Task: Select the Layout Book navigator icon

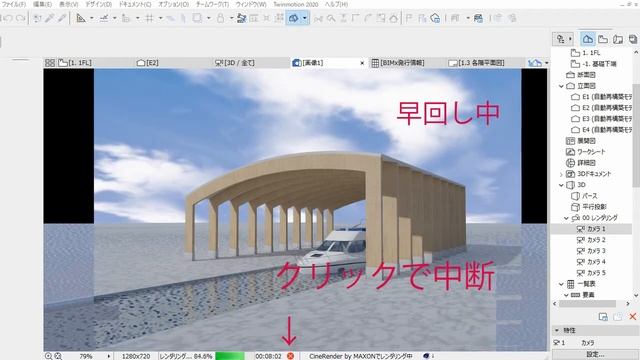Action: click(618, 39)
